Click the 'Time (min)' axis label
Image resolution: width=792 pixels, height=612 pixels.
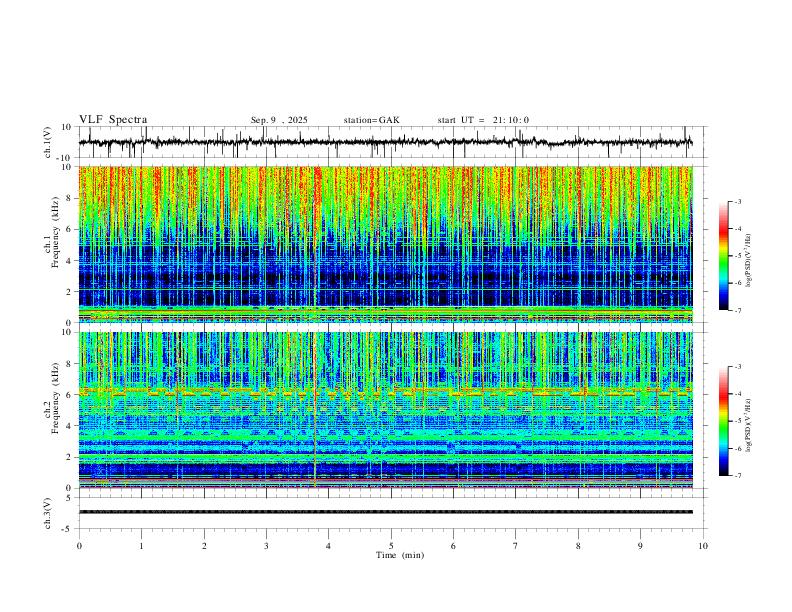(x=400, y=555)
